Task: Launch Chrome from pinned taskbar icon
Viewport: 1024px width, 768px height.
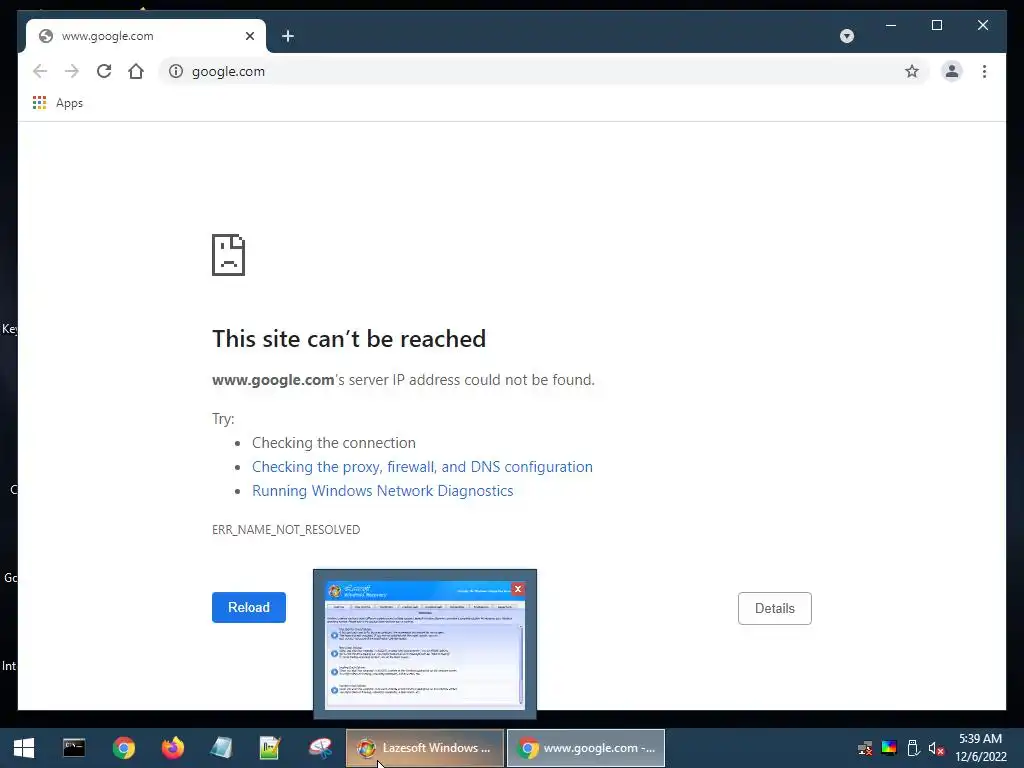Action: [123, 748]
